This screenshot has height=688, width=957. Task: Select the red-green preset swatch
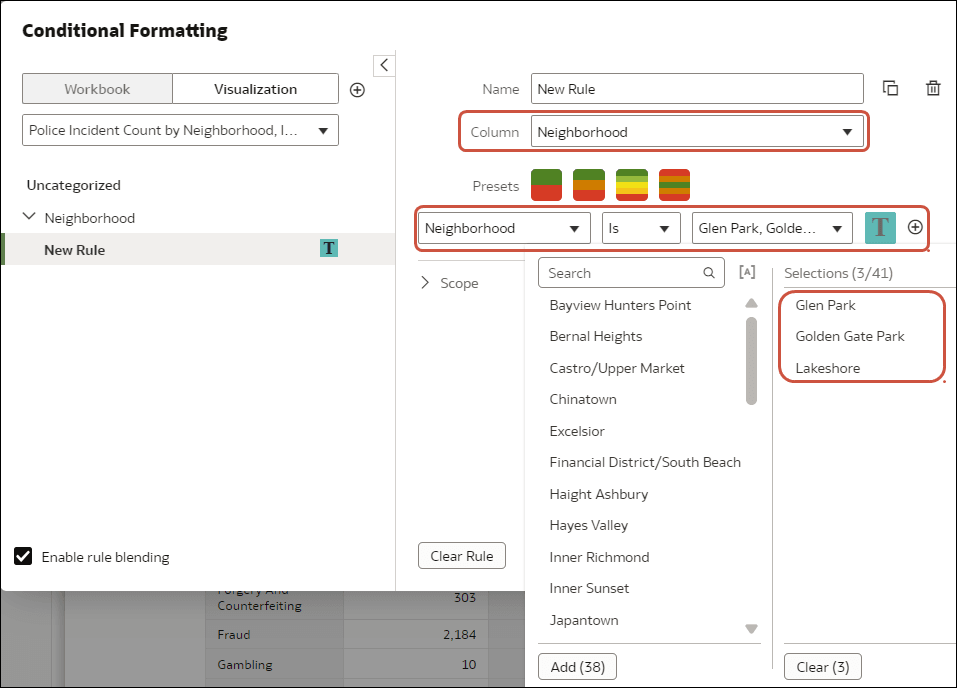pyautogui.click(x=546, y=184)
